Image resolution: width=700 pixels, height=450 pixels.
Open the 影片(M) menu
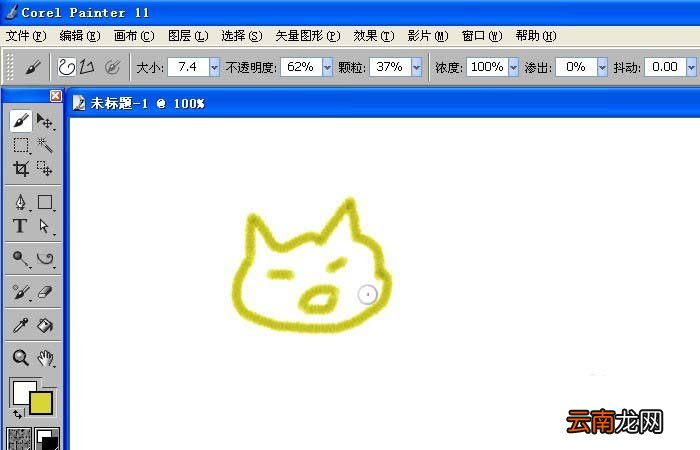point(428,36)
